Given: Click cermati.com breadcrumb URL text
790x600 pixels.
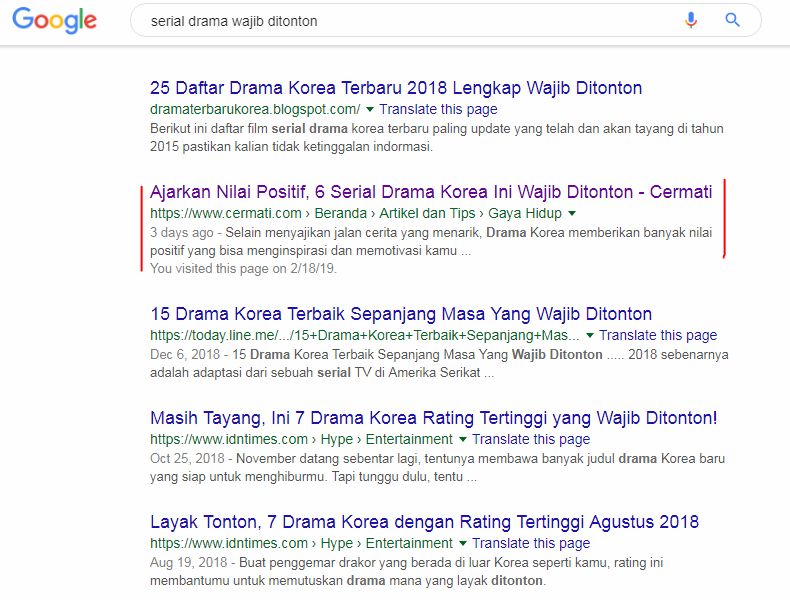Looking at the screenshot, I should pos(356,214).
